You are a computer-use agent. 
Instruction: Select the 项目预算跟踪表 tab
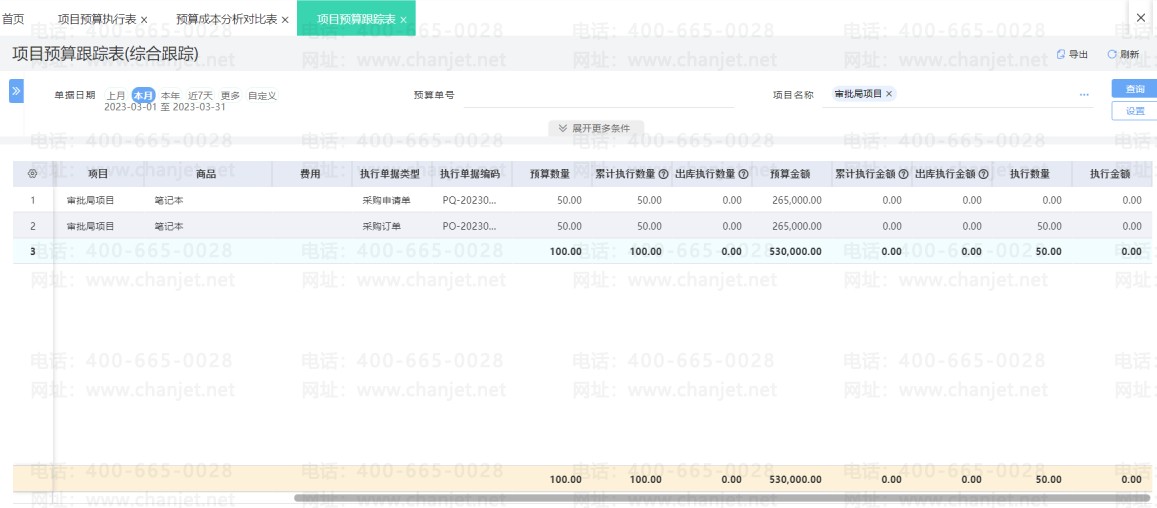pos(356,19)
